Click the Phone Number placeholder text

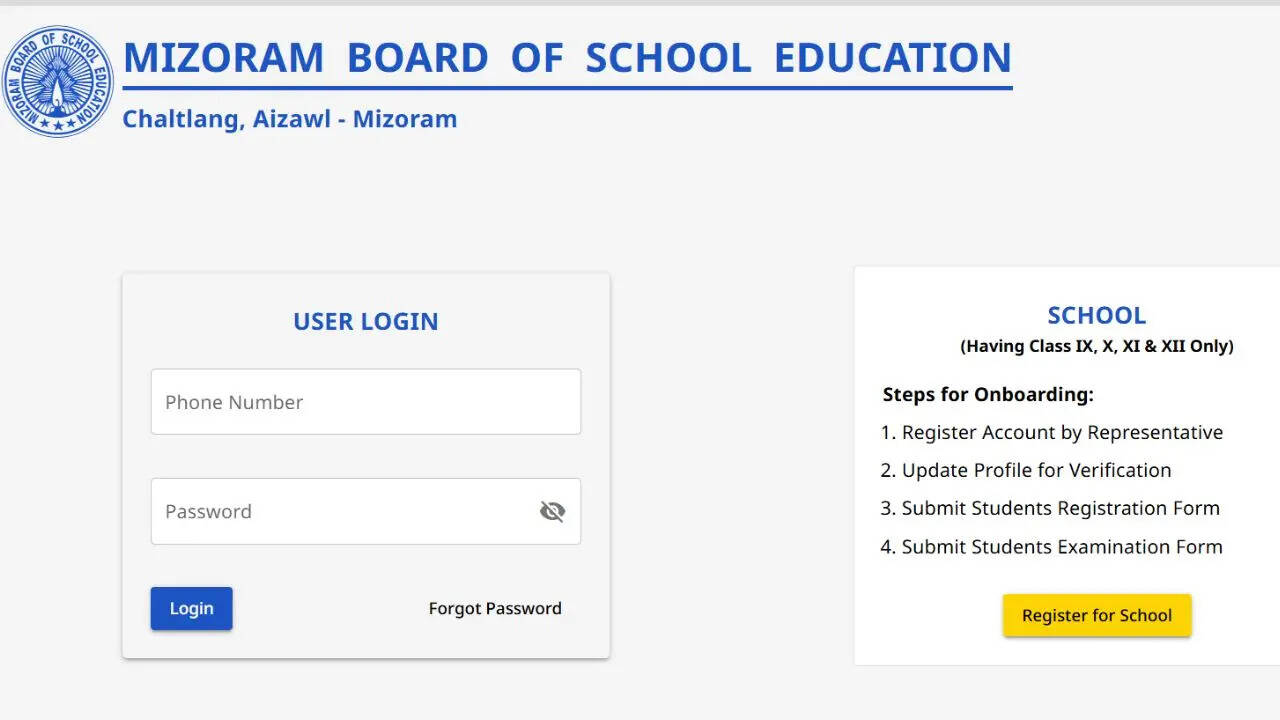point(234,402)
